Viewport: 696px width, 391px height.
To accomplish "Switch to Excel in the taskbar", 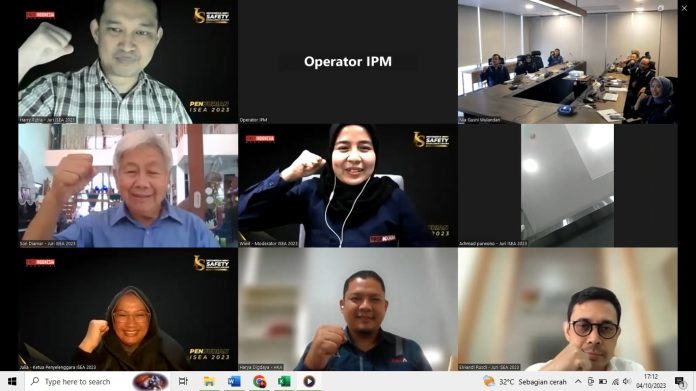I will pos(284,381).
